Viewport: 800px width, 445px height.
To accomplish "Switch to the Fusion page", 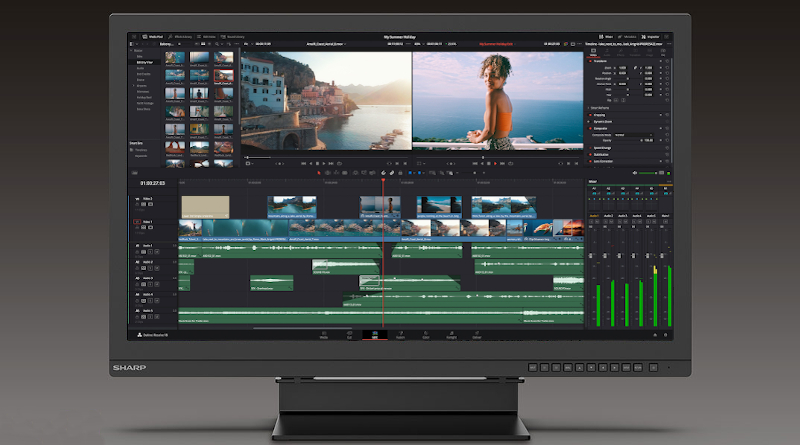I will [x=401, y=336].
